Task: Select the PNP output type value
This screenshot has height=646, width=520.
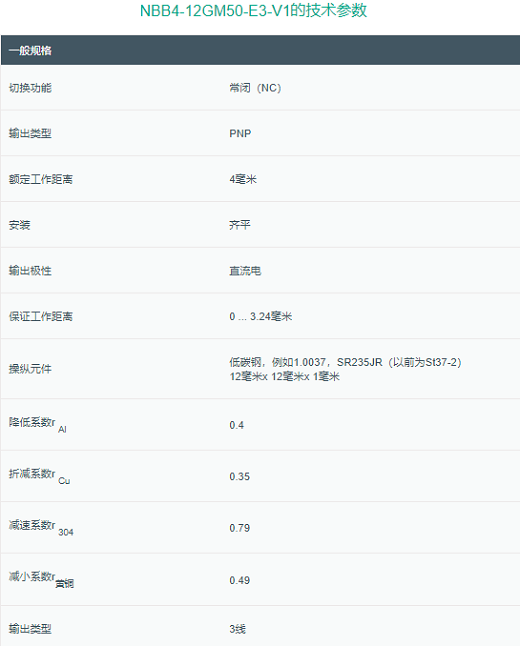Action: [240, 133]
